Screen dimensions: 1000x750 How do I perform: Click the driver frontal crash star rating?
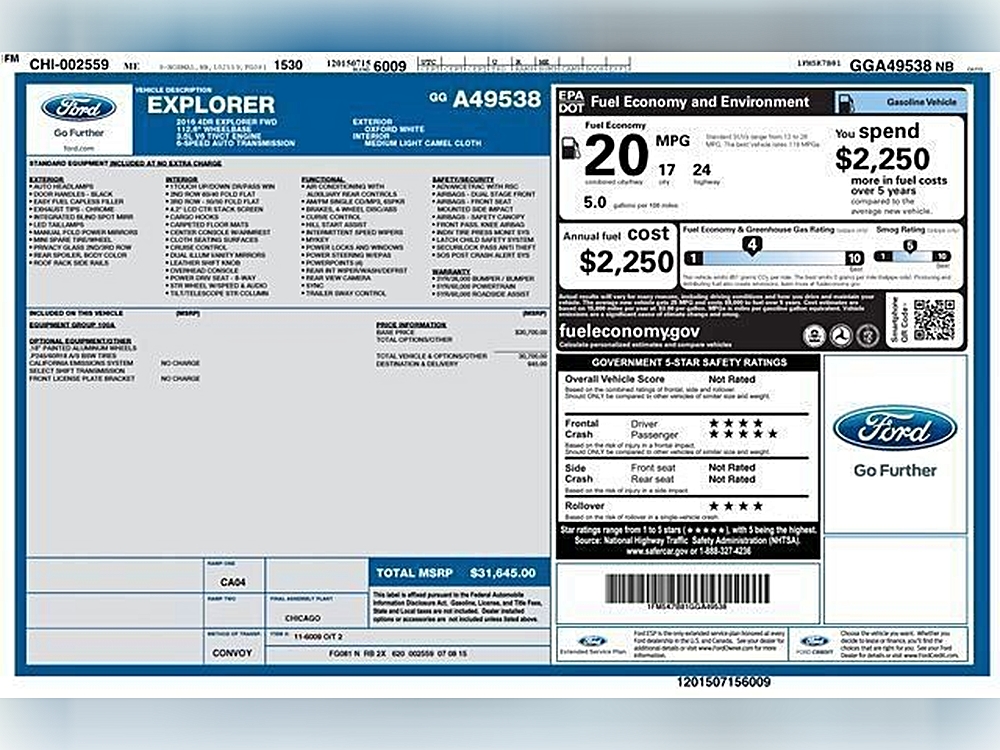pos(735,423)
